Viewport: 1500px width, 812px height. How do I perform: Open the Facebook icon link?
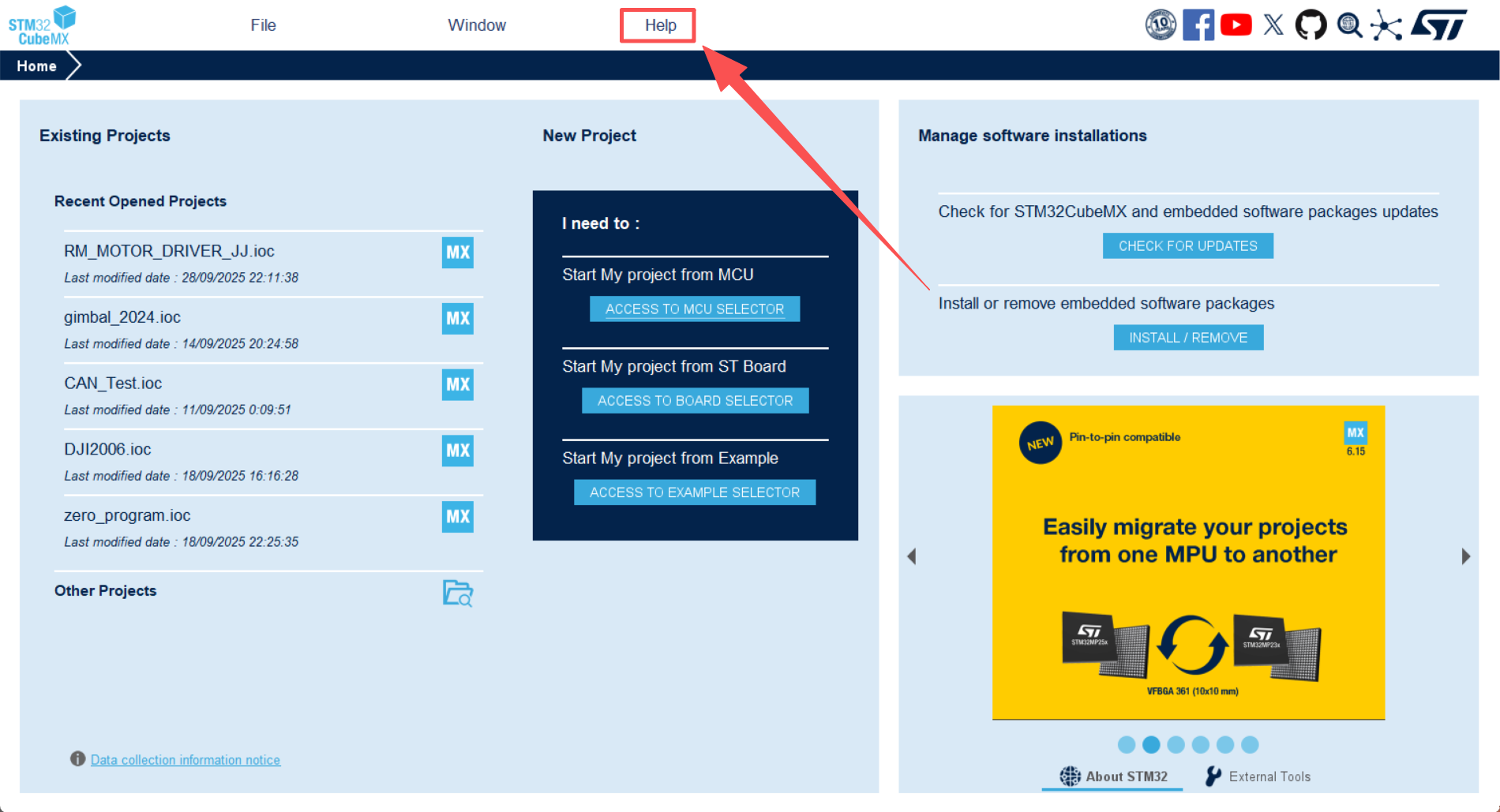point(1198,25)
